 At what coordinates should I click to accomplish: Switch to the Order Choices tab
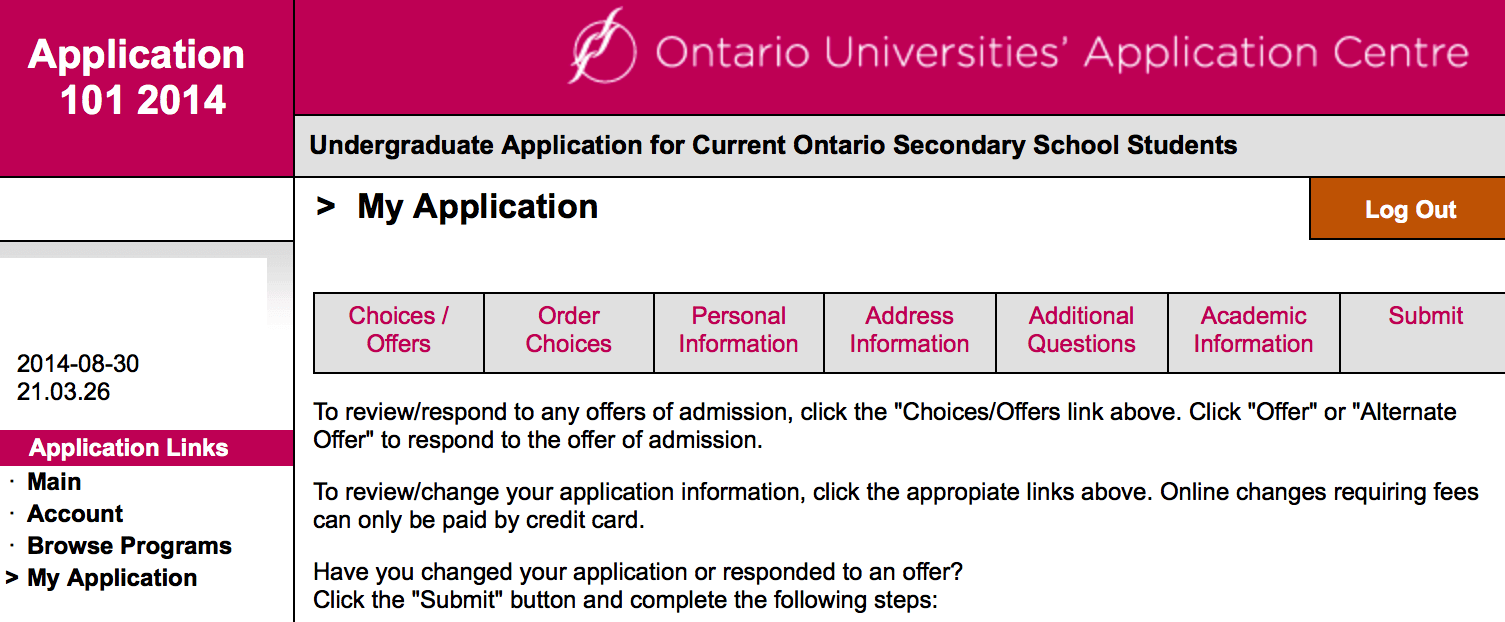click(569, 330)
